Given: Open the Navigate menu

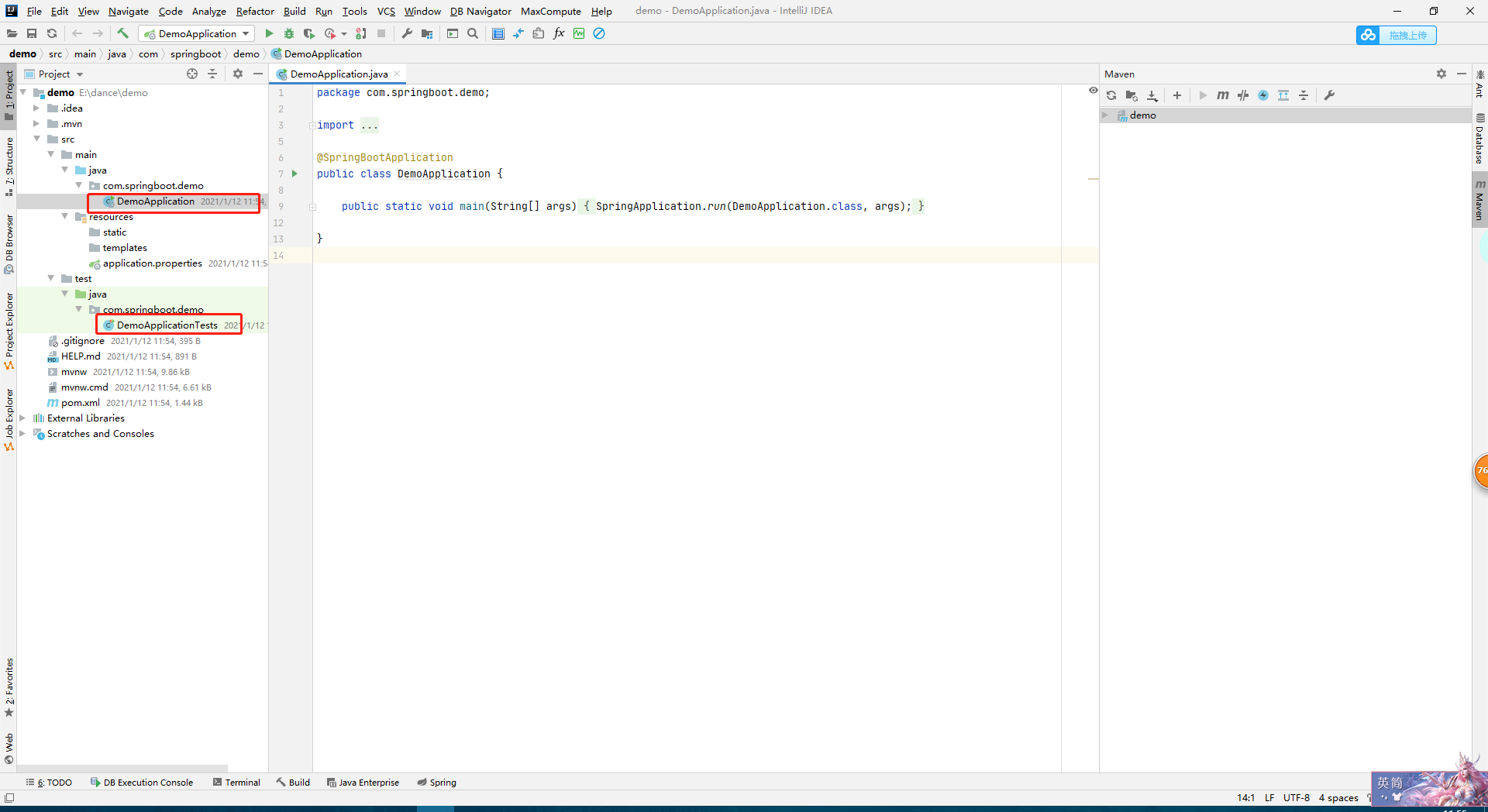Looking at the screenshot, I should click(x=129, y=11).
